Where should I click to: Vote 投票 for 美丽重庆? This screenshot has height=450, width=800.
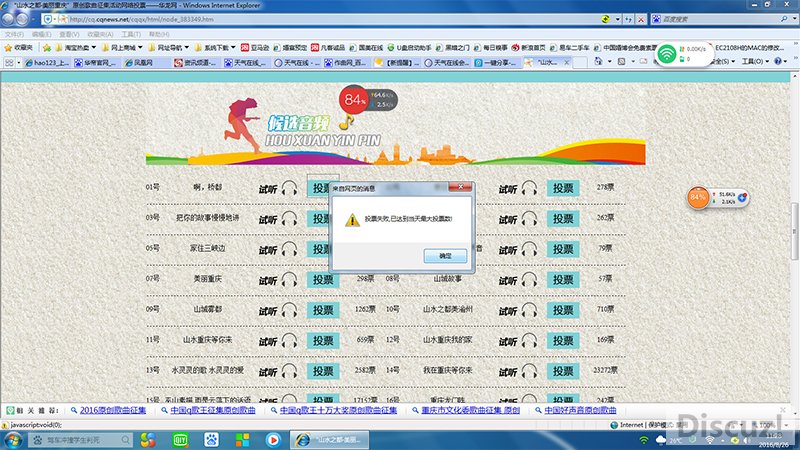[x=323, y=280]
